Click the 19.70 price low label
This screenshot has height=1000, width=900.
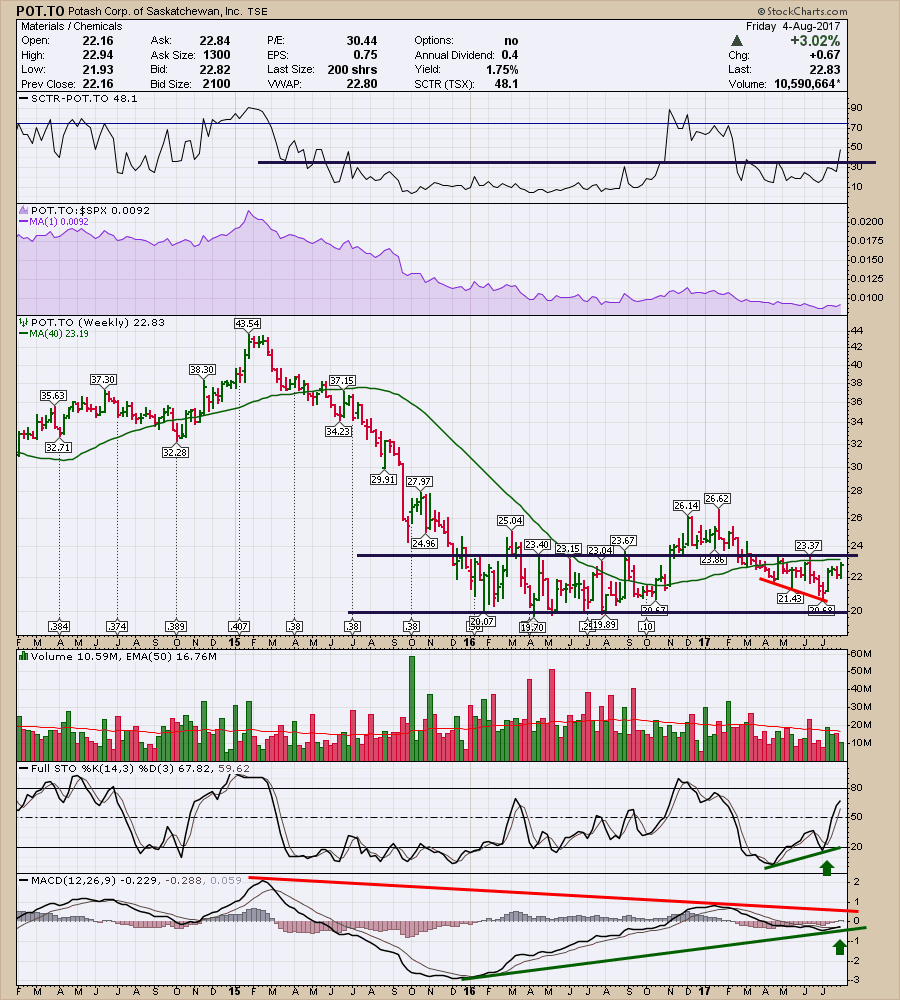pyautogui.click(x=533, y=628)
